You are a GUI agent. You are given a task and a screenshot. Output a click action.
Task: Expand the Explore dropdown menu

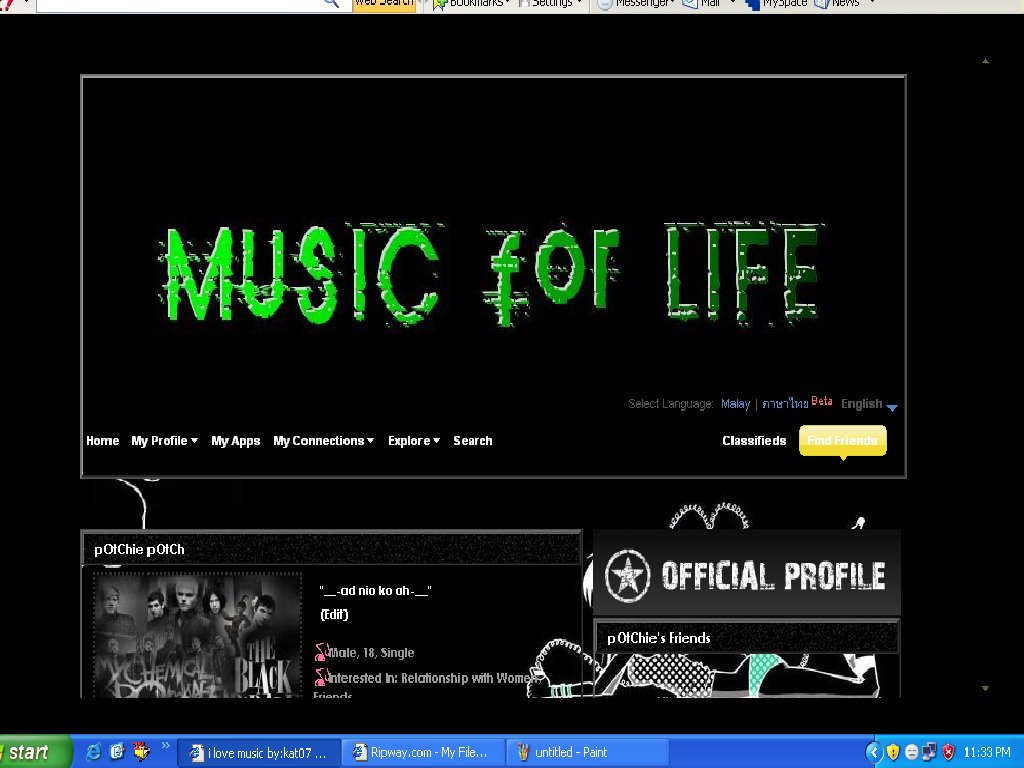414,441
